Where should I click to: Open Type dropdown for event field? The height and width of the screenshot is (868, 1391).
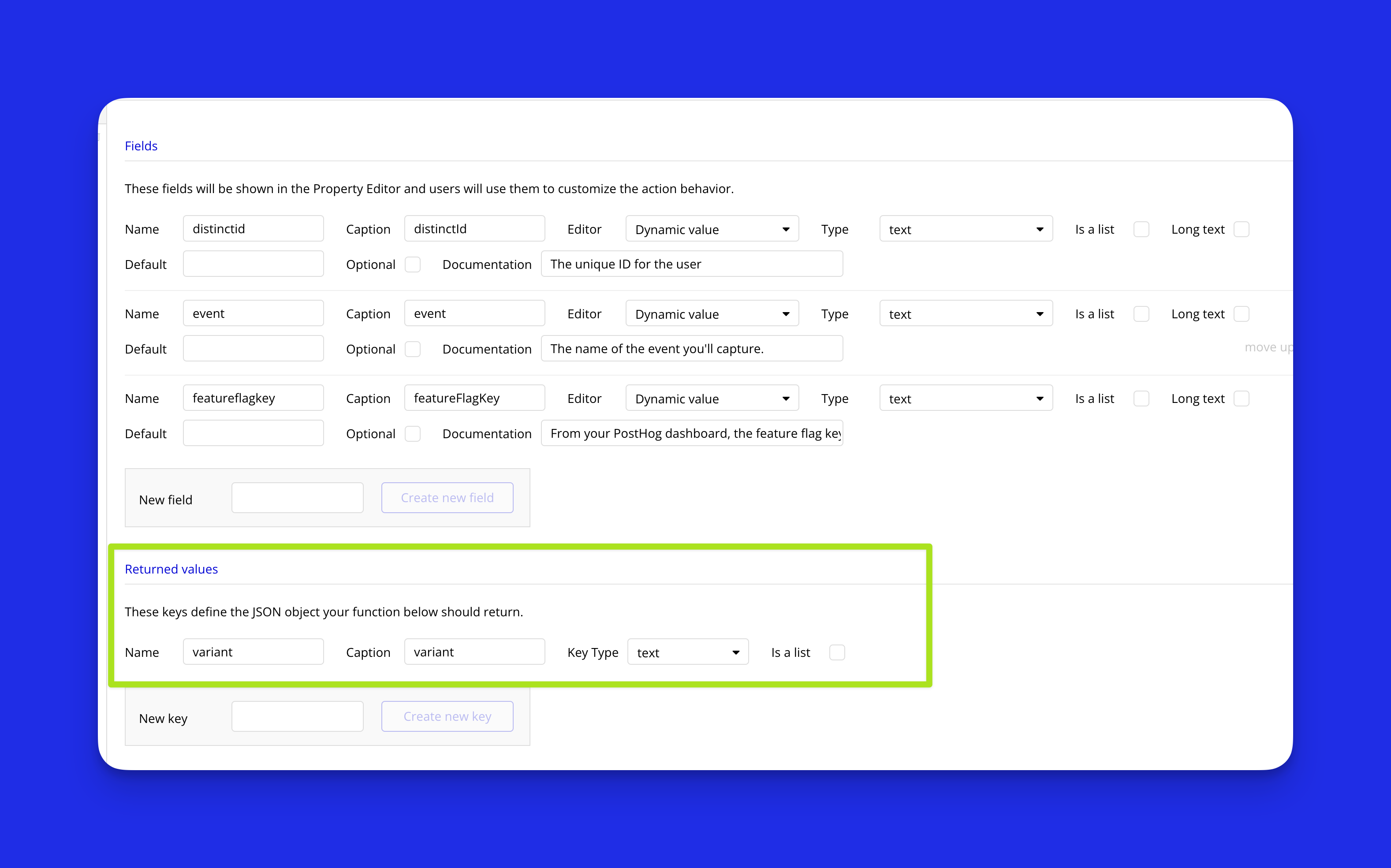(966, 314)
